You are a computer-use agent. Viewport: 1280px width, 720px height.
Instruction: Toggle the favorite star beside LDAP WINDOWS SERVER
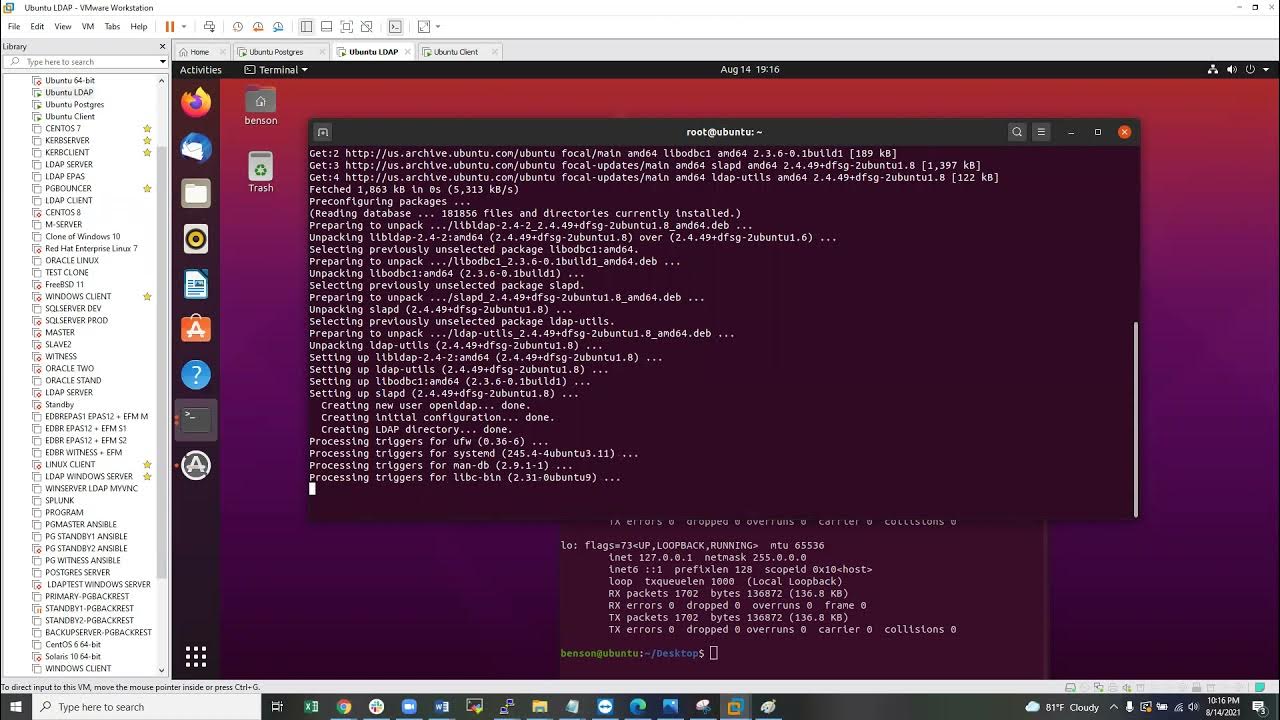(x=147, y=476)
